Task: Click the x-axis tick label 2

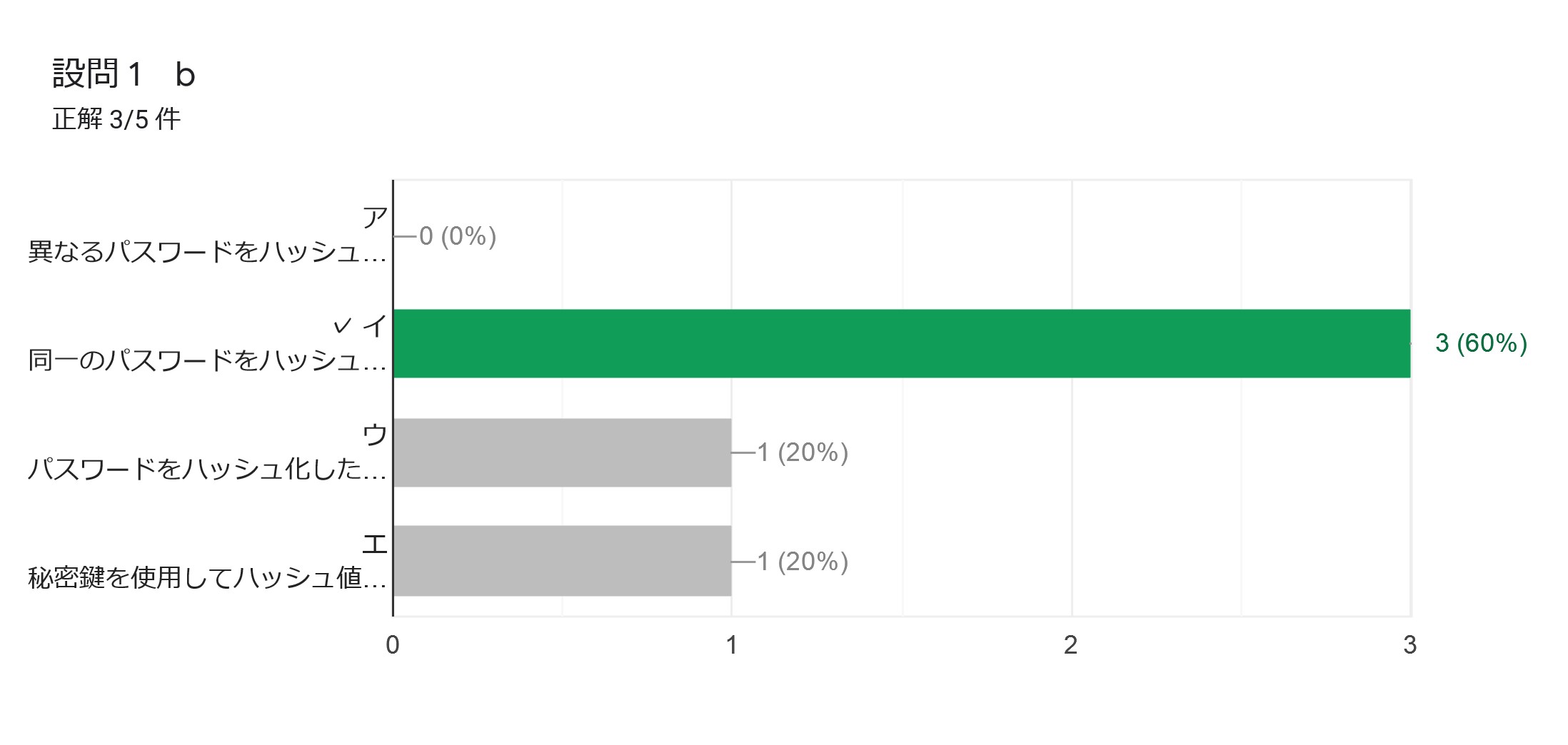Action: tap(1070, 645)
